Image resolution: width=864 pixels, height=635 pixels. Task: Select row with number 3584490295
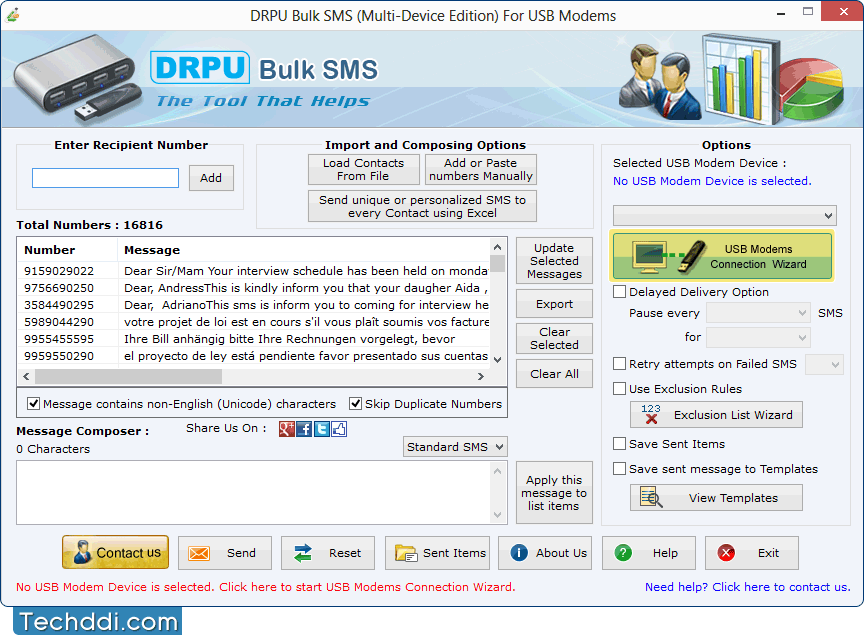click(x=254, y=305)
